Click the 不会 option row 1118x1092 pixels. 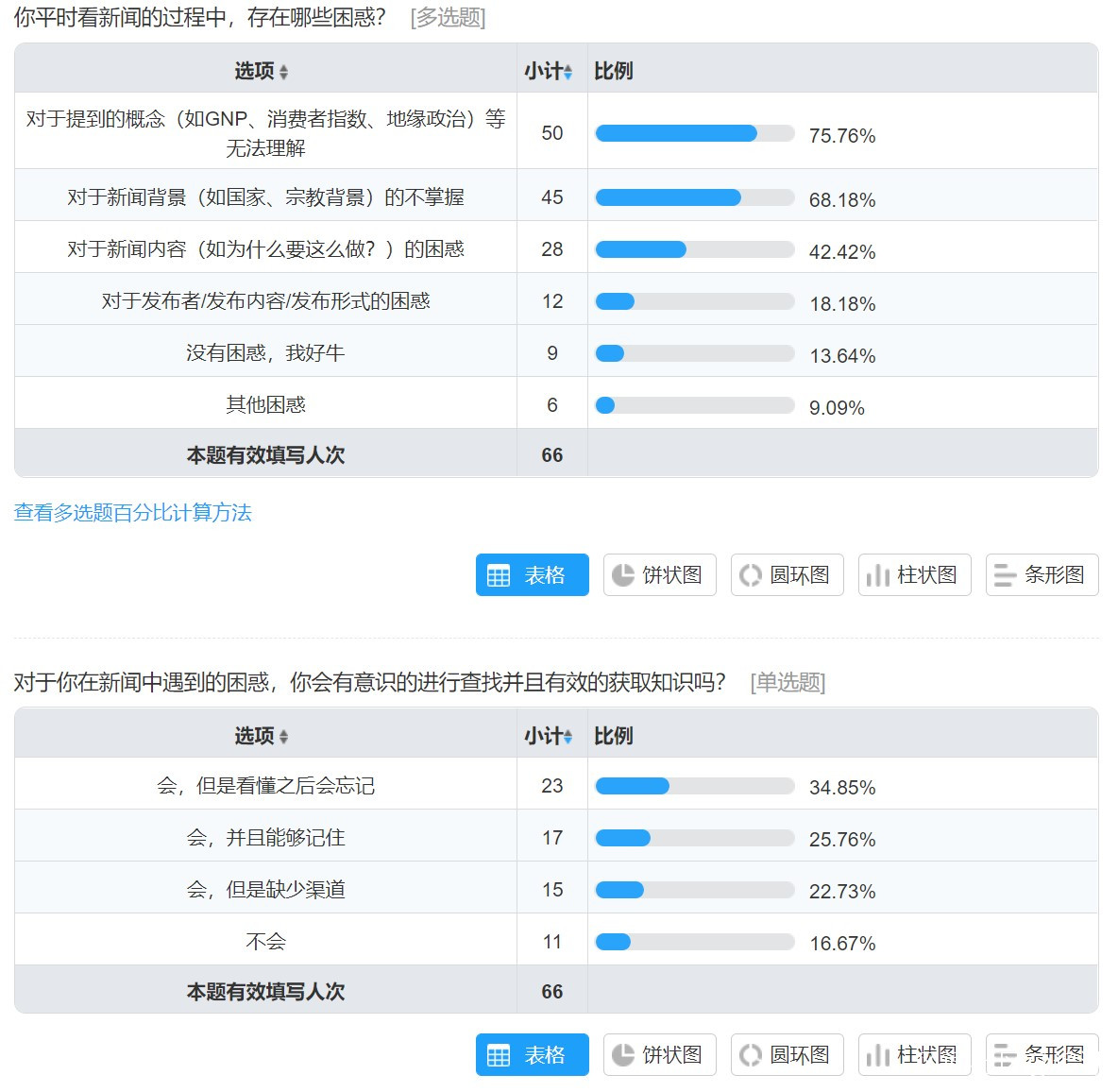click(x=265, y=941)
